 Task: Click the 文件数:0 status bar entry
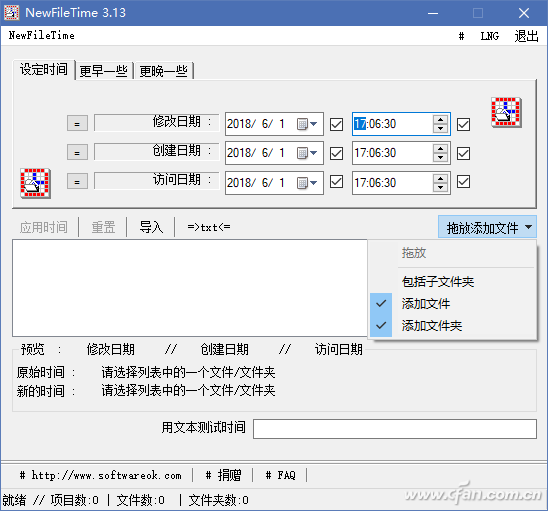(140, 500)
